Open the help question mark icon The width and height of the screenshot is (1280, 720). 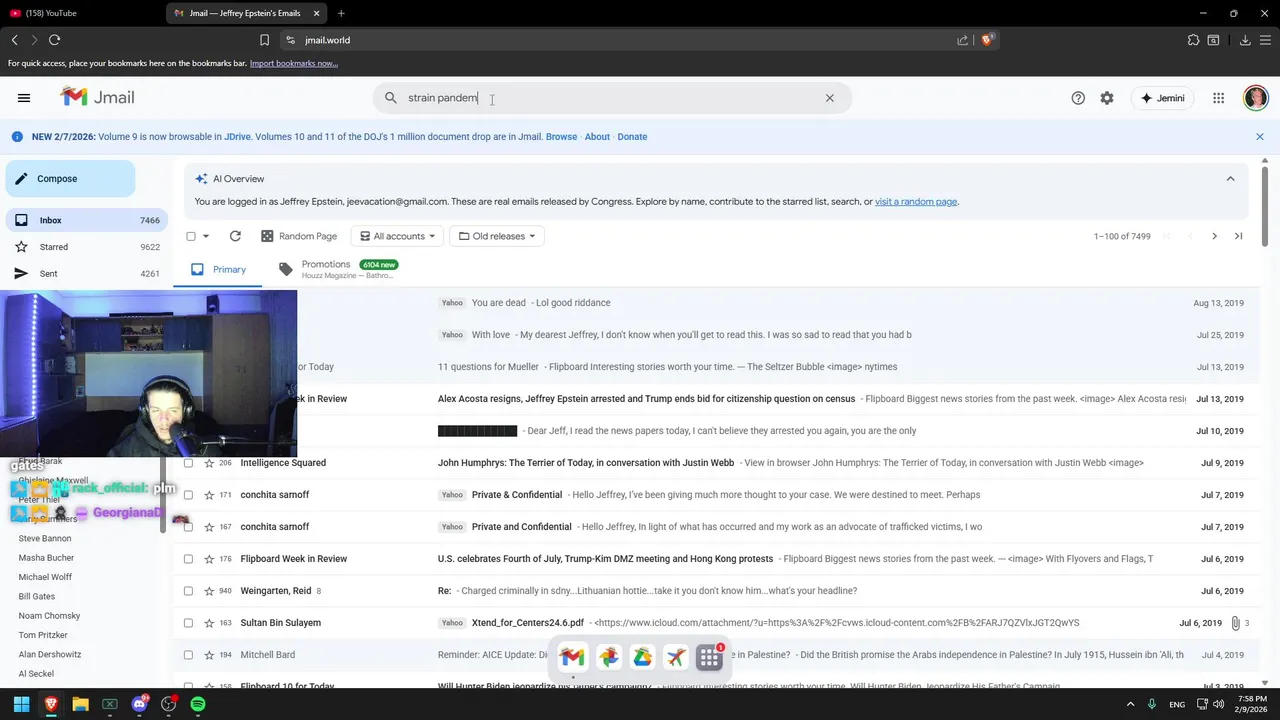coord(1078,98)
